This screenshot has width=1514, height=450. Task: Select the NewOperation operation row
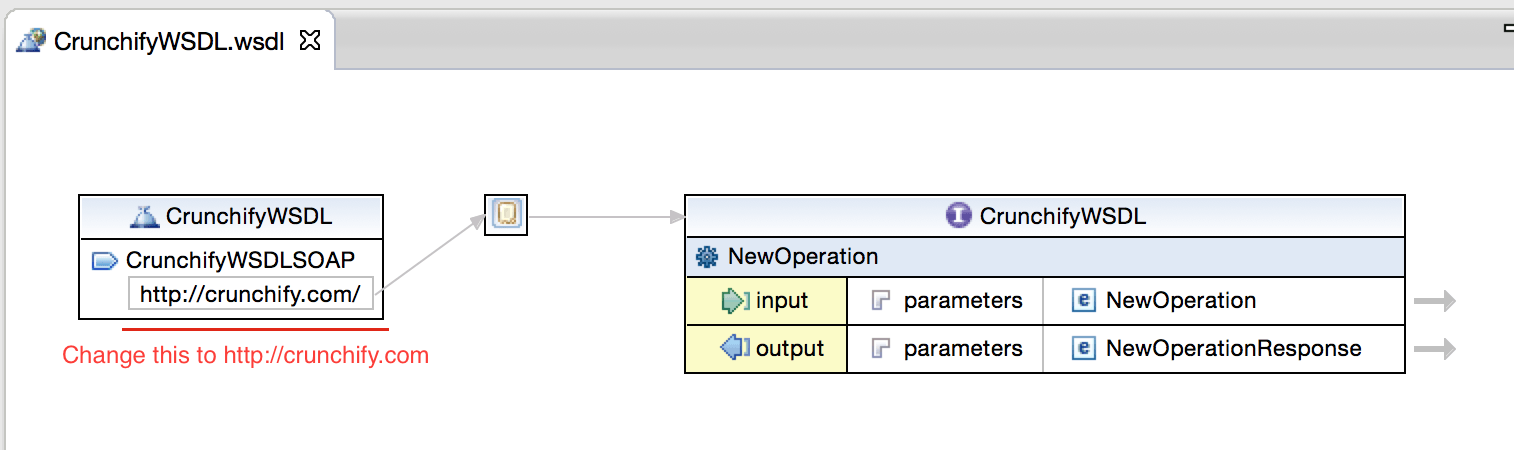point(1045,257)
